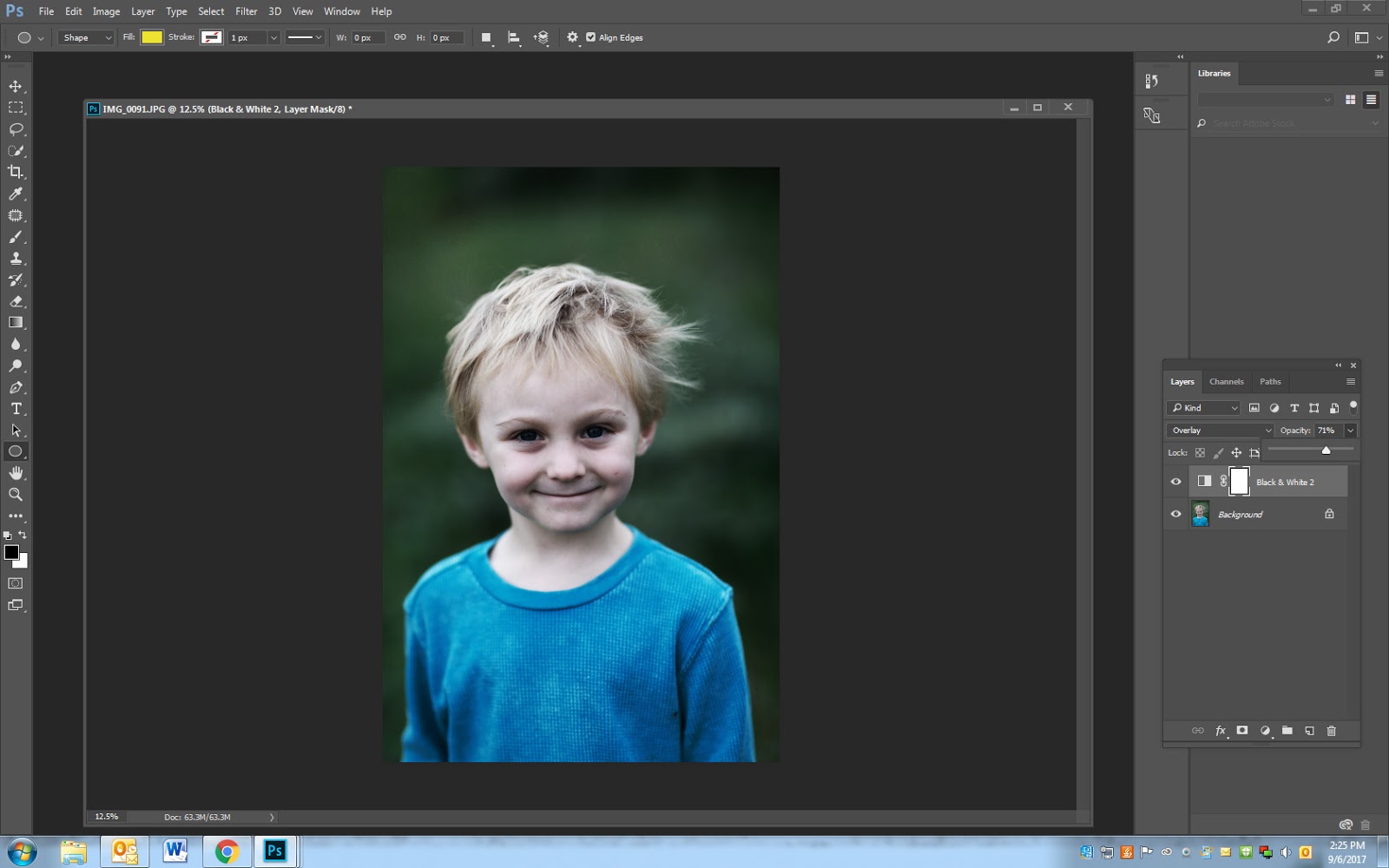The width and height of the screenshot is (1389, 868).
Task: Click the yellow Fill color swatch
Action: [x=150, y=37]
